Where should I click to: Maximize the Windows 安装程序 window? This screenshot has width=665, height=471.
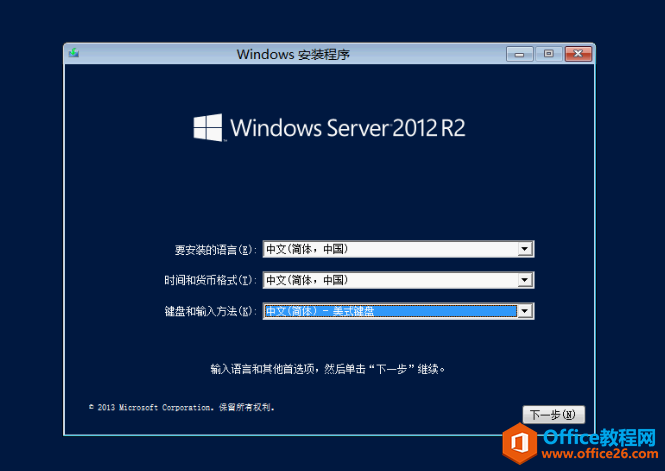pyautogui.click(x=548, y=54)
